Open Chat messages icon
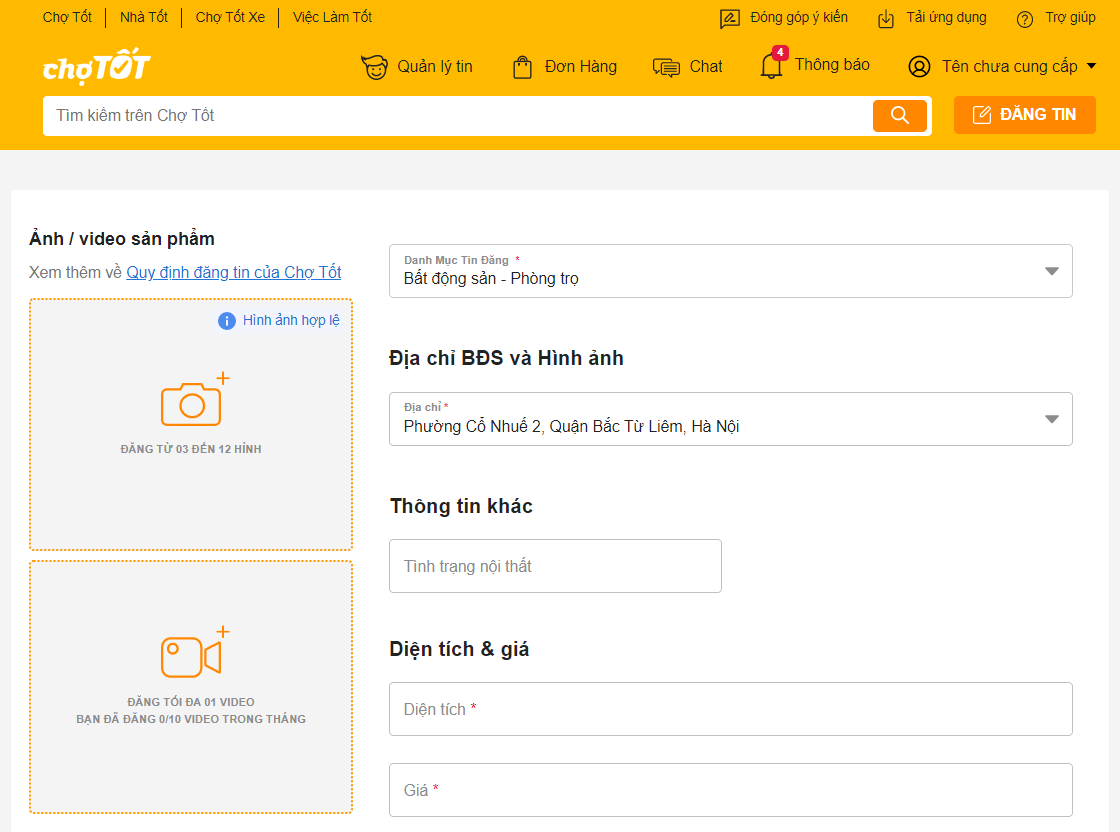 pyautogui.click(x=666, y=67)
